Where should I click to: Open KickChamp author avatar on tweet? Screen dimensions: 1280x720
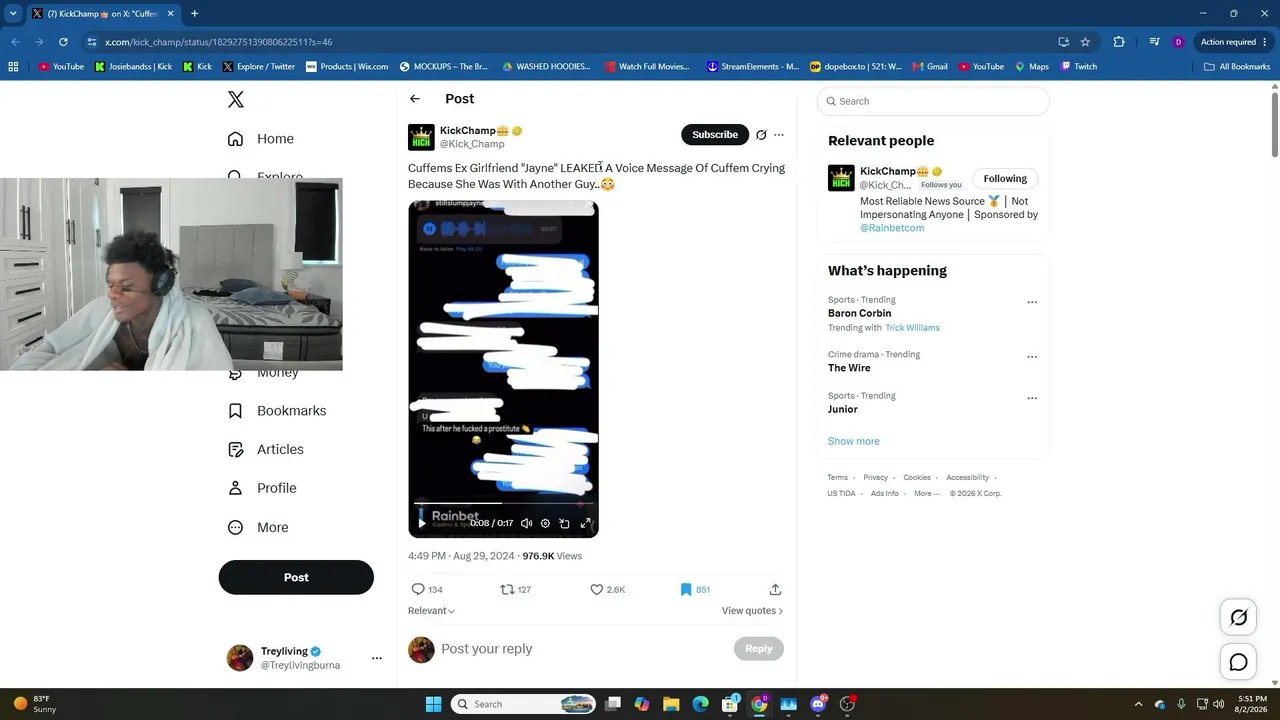421,137
